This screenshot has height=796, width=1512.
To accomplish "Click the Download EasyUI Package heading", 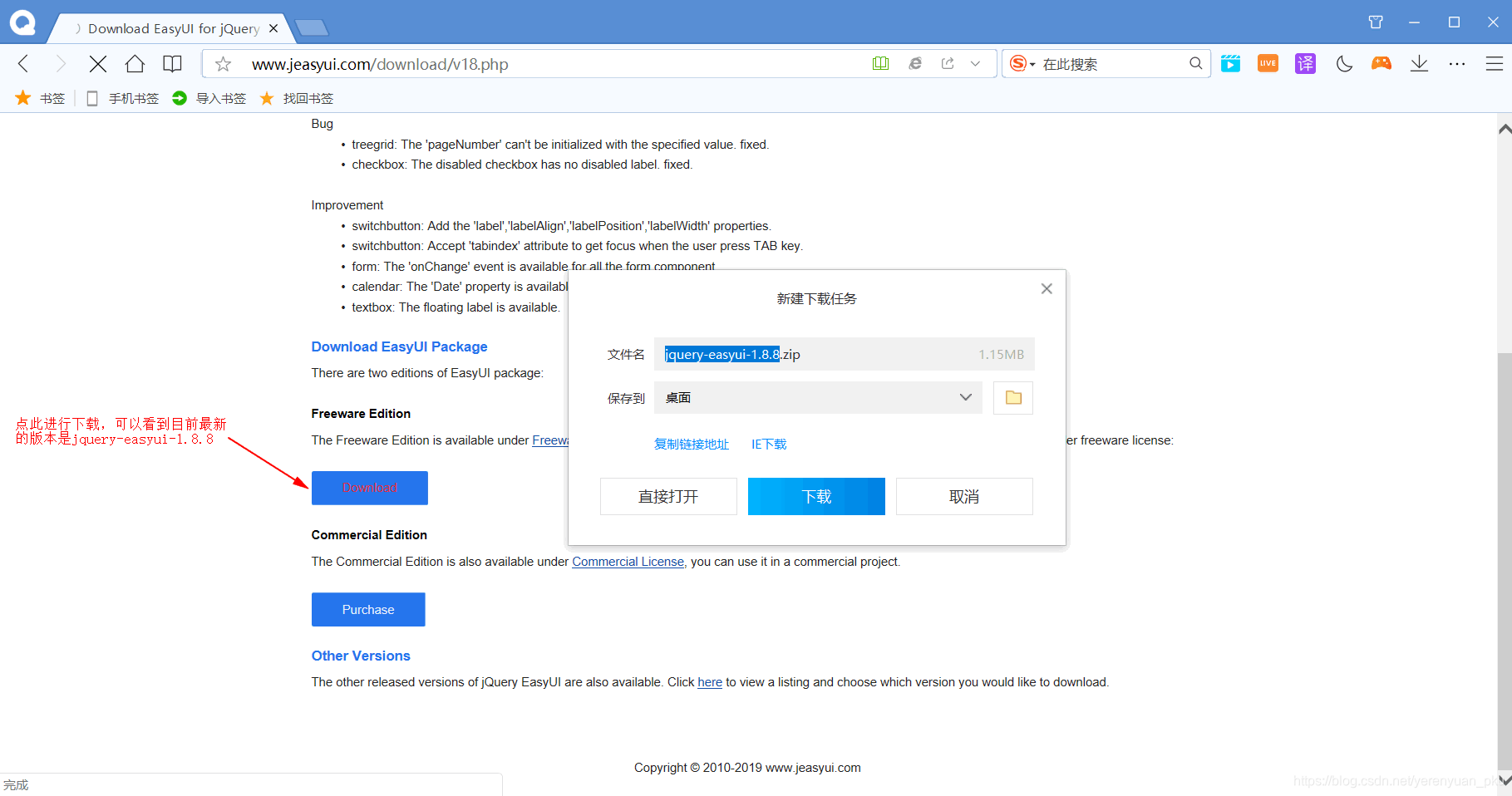I will [x=399, y=346].
